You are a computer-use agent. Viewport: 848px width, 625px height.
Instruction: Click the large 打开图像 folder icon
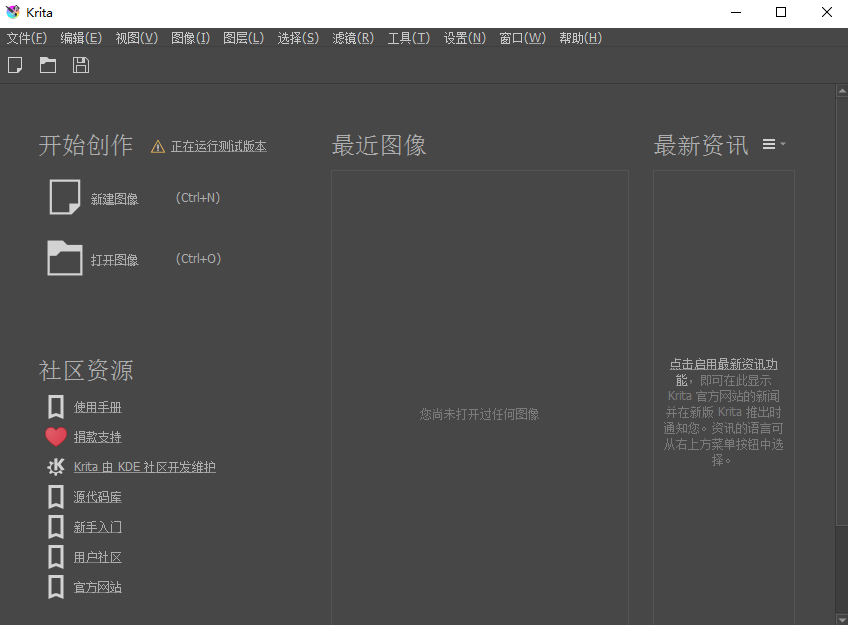[65, 258]
